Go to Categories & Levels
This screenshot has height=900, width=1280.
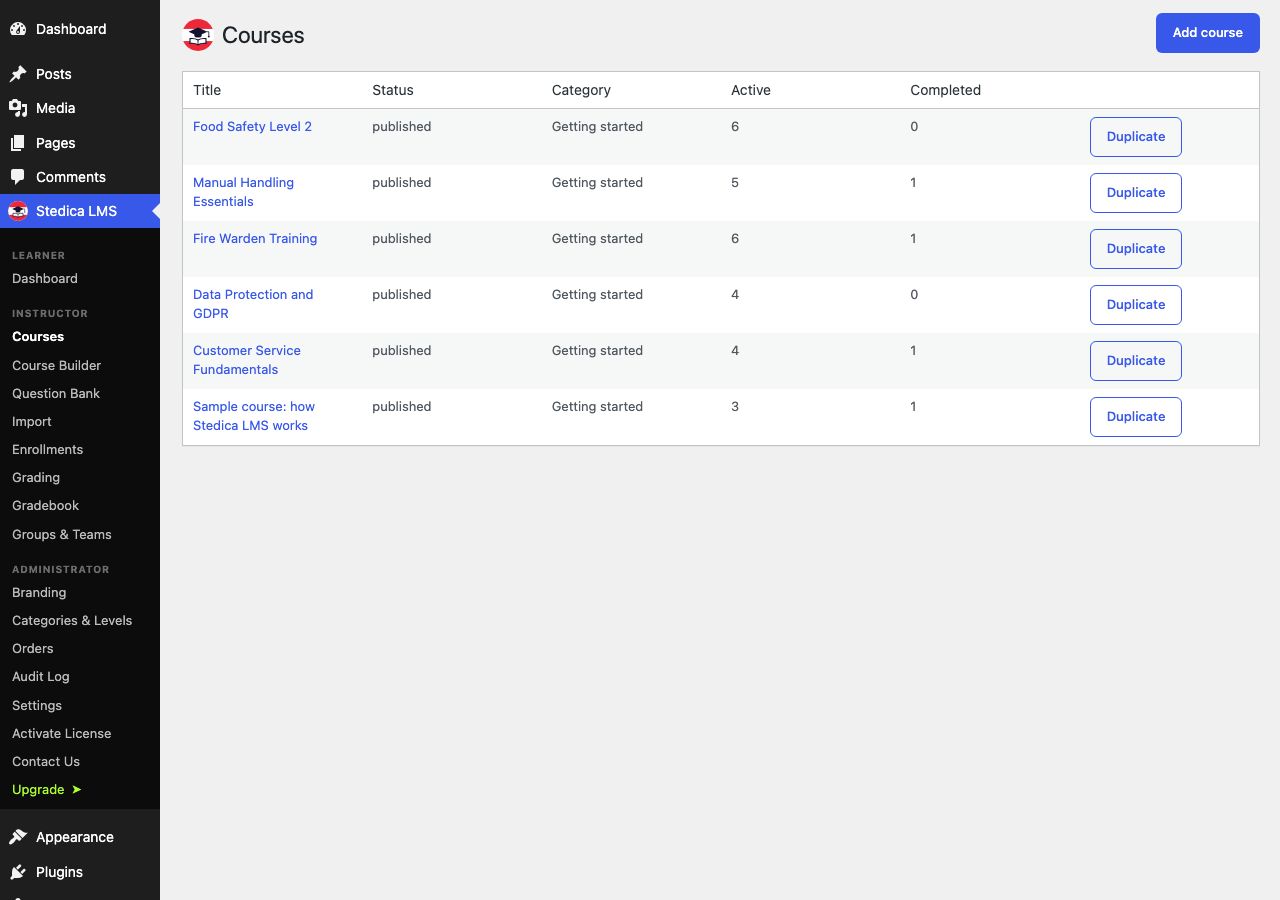(72, 620)
